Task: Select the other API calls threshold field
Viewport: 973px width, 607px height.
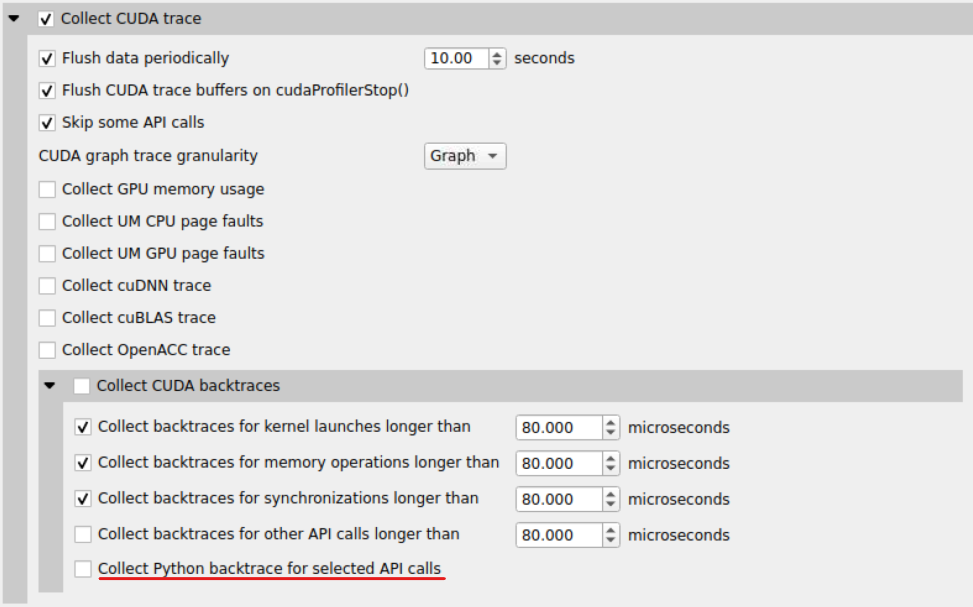Action: (555, 535)
